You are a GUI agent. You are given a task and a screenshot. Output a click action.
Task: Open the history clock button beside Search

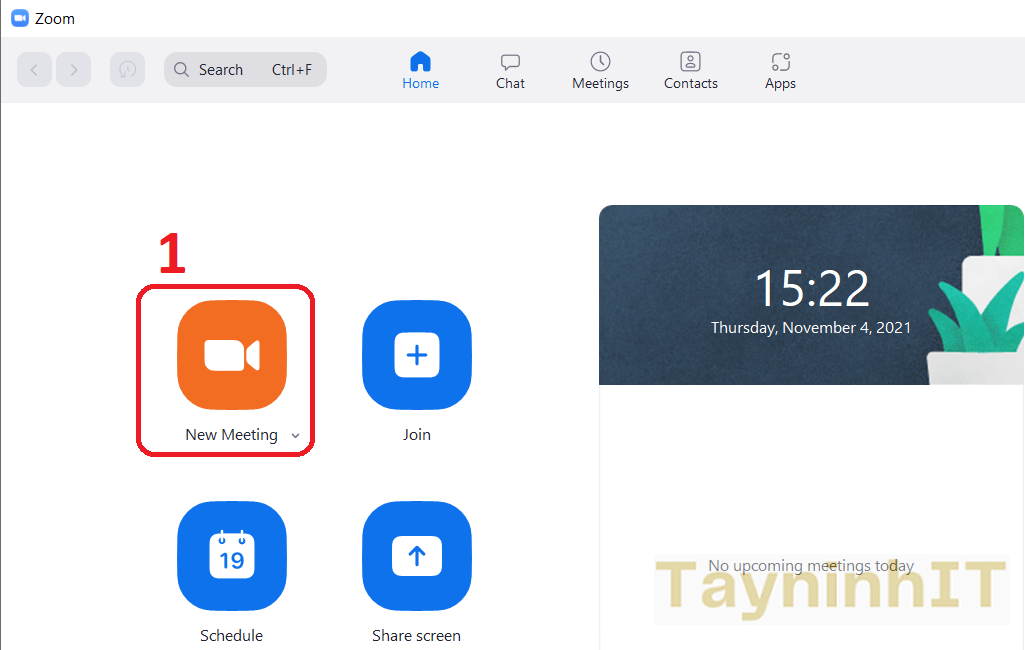127,70
